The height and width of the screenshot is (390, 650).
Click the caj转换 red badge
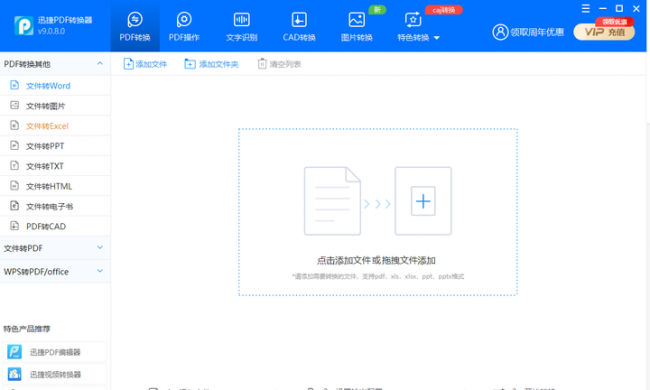point(444,10)
